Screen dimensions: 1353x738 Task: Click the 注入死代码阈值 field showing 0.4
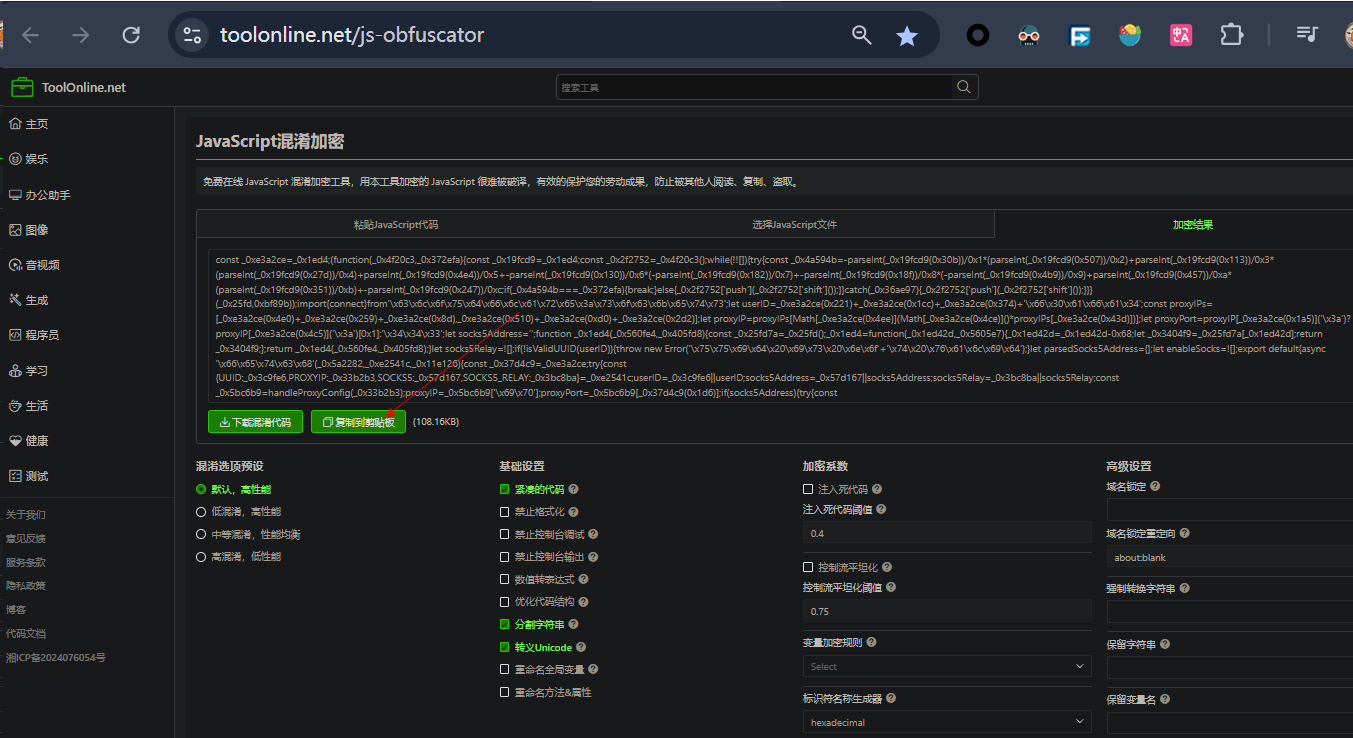[947, 533]
